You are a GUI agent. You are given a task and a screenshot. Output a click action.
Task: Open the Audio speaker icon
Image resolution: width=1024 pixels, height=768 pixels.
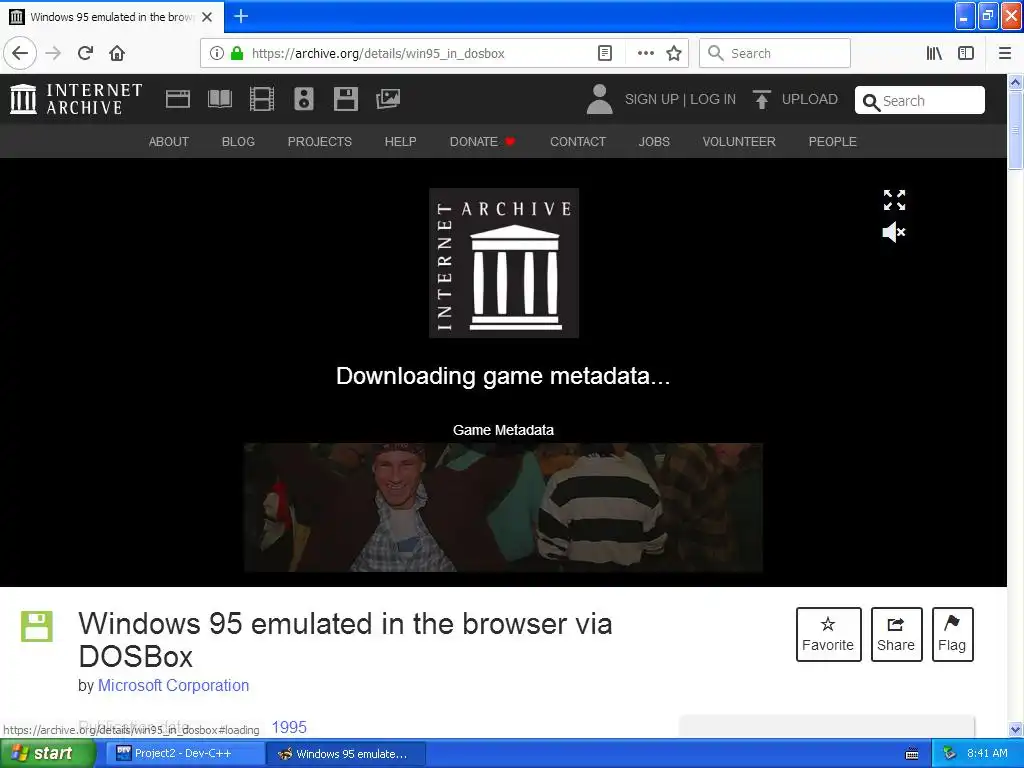point(304,99)
